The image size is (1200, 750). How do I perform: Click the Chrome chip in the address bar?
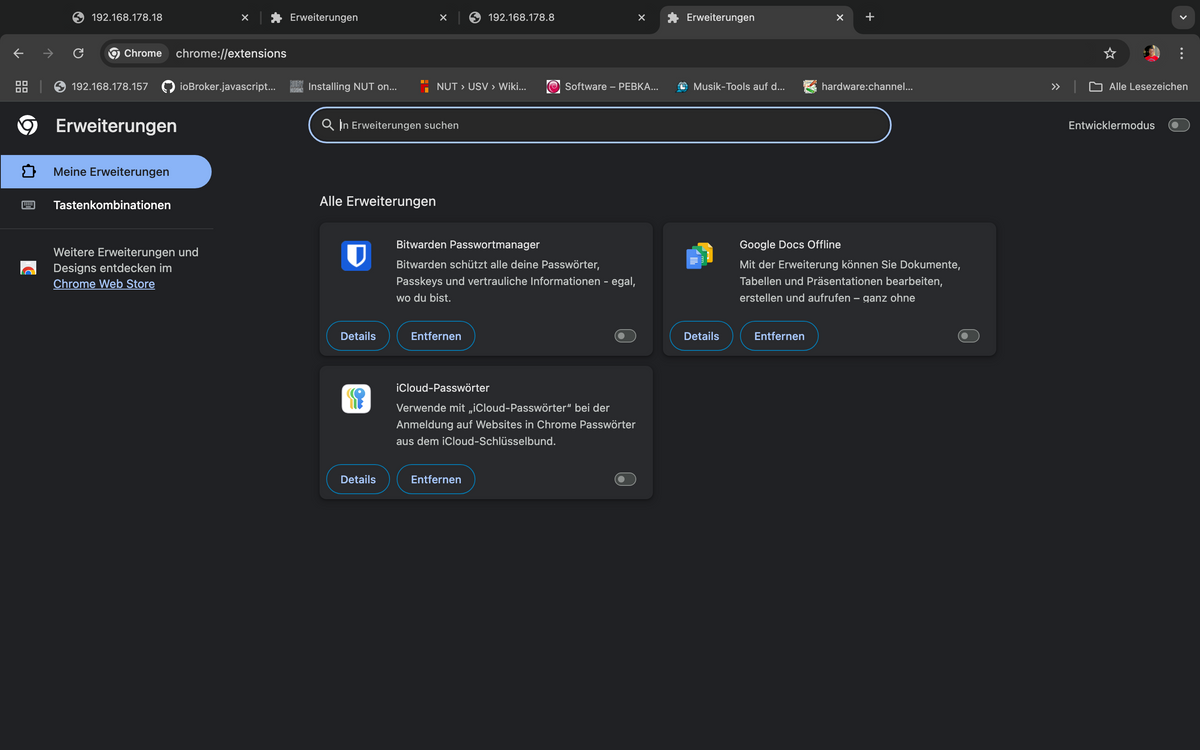(x=136, y=53)
